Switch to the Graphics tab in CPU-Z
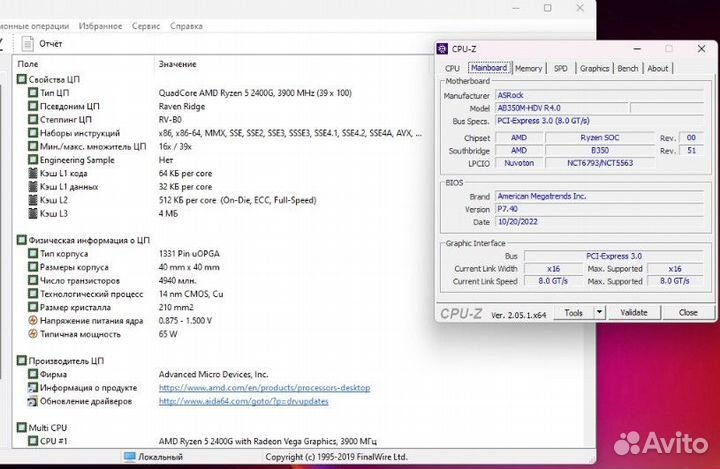The height and width of the screenshot is (469, 720). coord(594,68)
